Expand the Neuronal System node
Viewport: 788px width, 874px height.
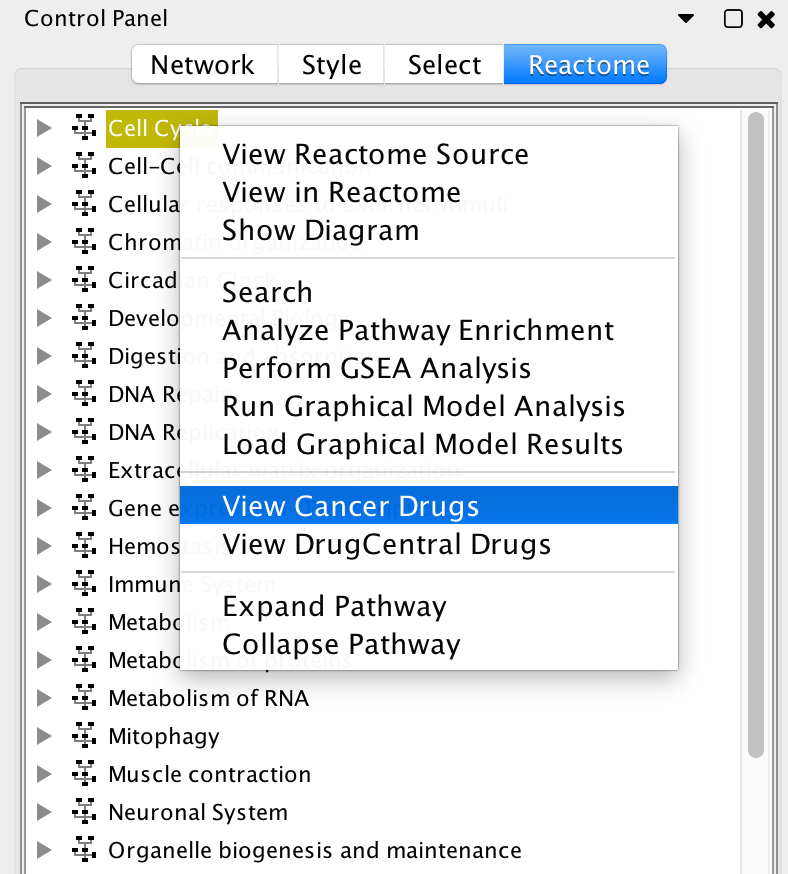coord(44,812)
